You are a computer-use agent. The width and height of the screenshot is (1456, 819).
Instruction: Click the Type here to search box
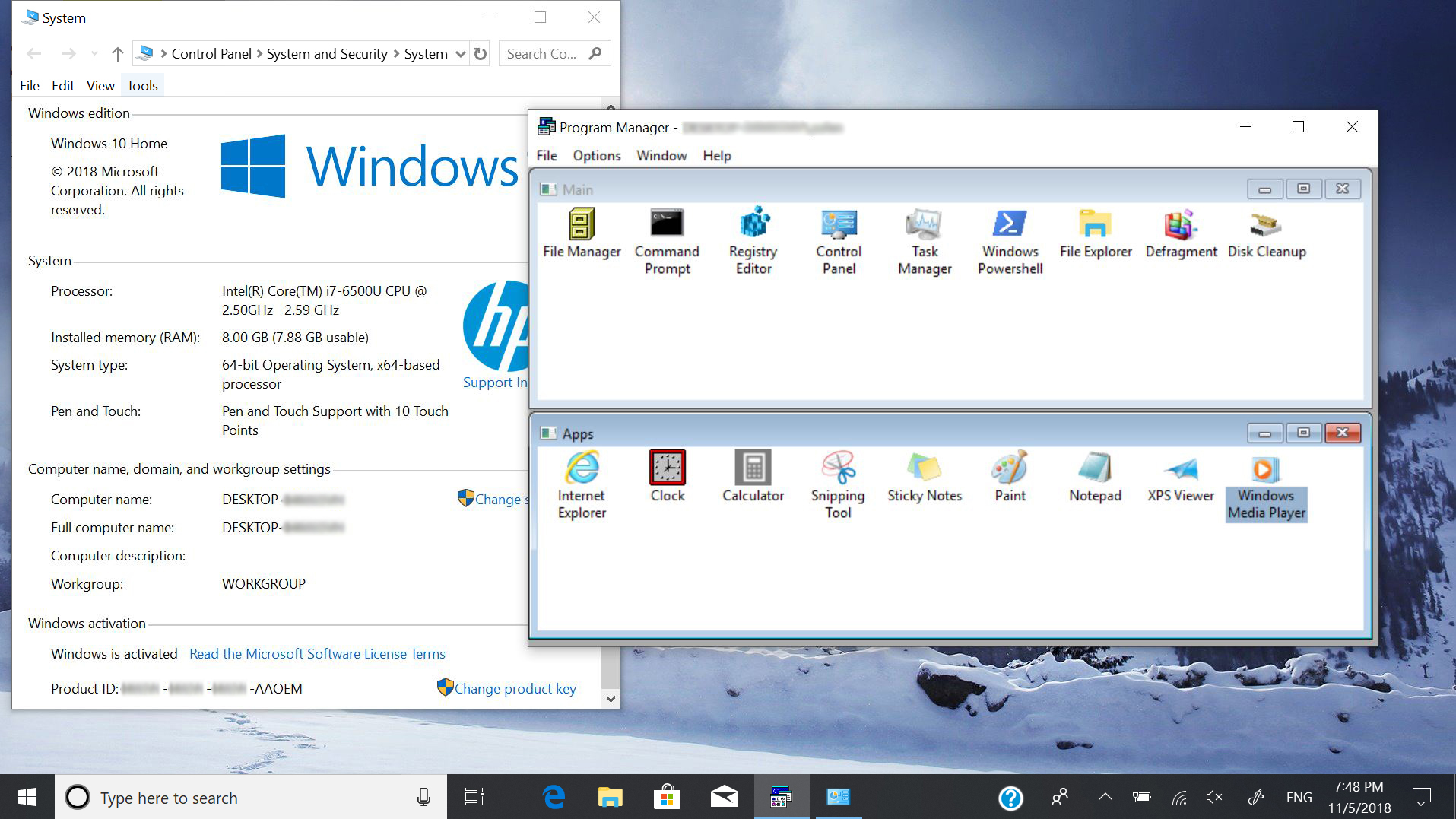tap(251, 797)
